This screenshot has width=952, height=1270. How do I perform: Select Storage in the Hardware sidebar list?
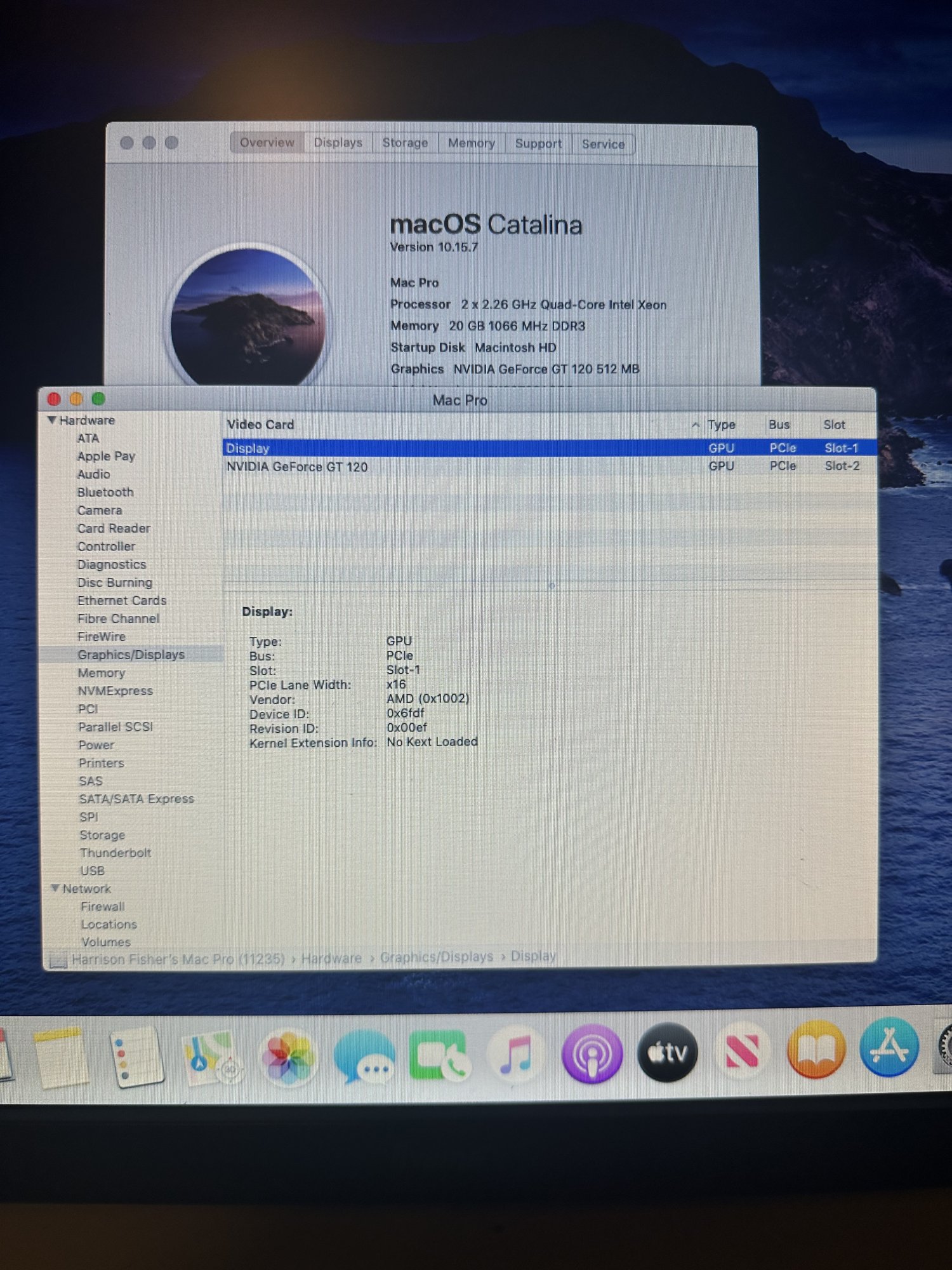point(102,836)
